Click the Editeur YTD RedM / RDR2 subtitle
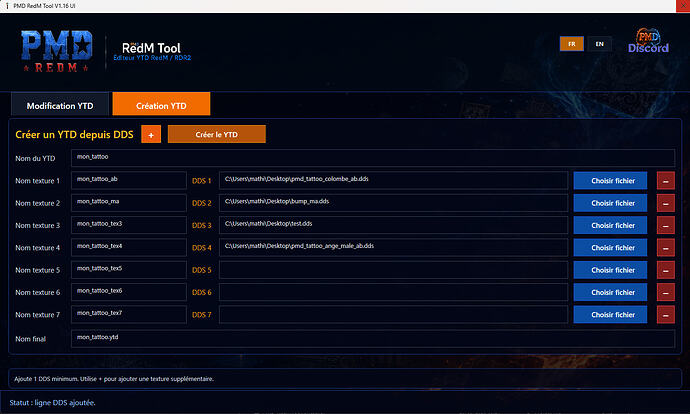 pos(152,58)
